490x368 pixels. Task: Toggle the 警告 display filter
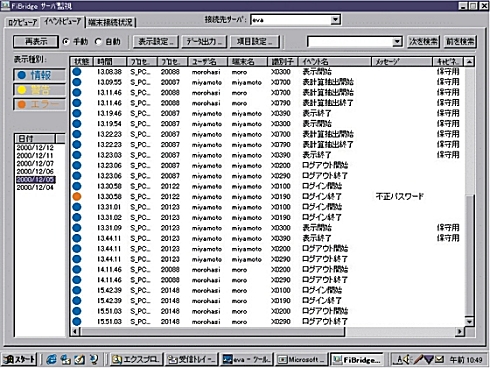point(39,90)
